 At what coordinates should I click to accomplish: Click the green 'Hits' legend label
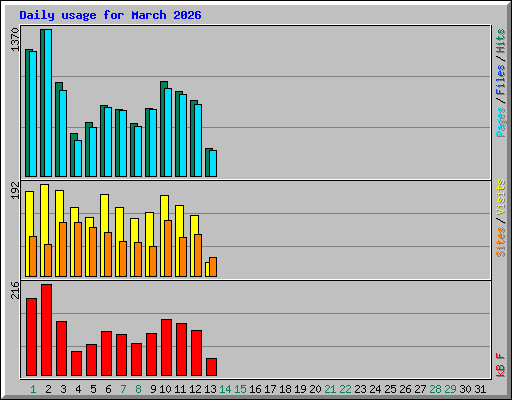501,41
